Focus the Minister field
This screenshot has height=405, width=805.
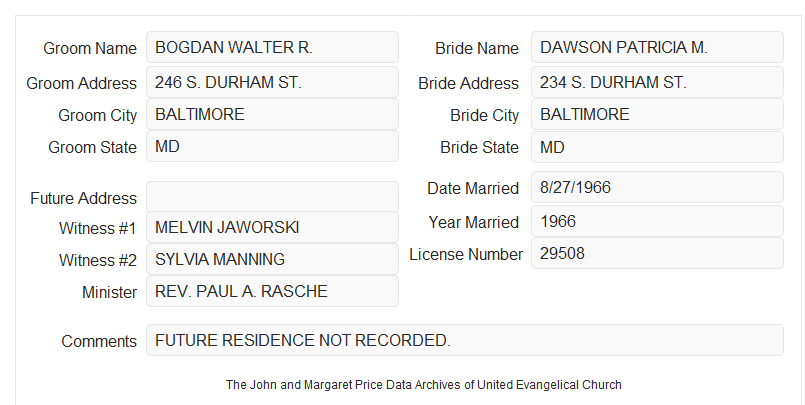pos(272,291)
